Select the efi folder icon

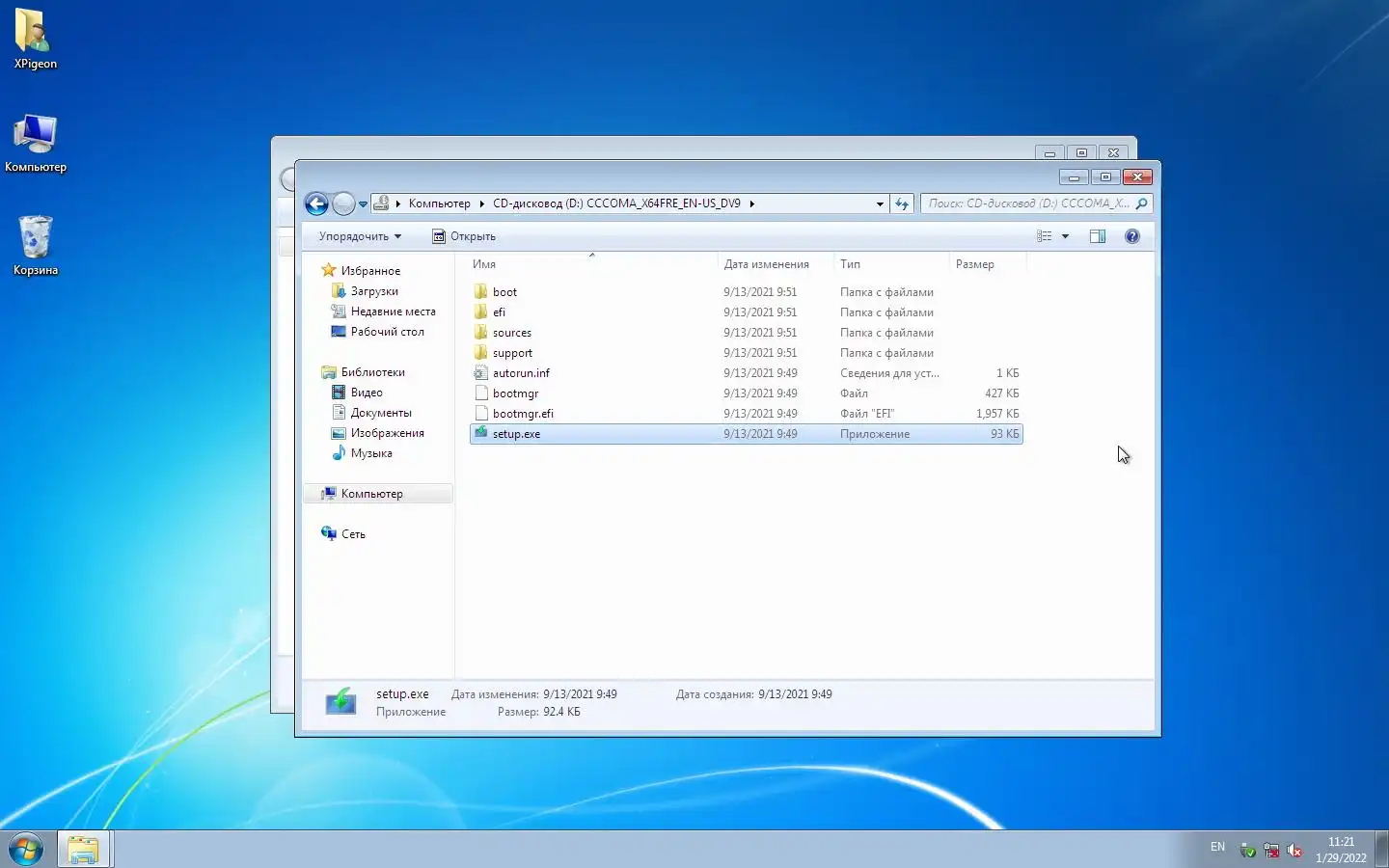[x=481, y=312]
